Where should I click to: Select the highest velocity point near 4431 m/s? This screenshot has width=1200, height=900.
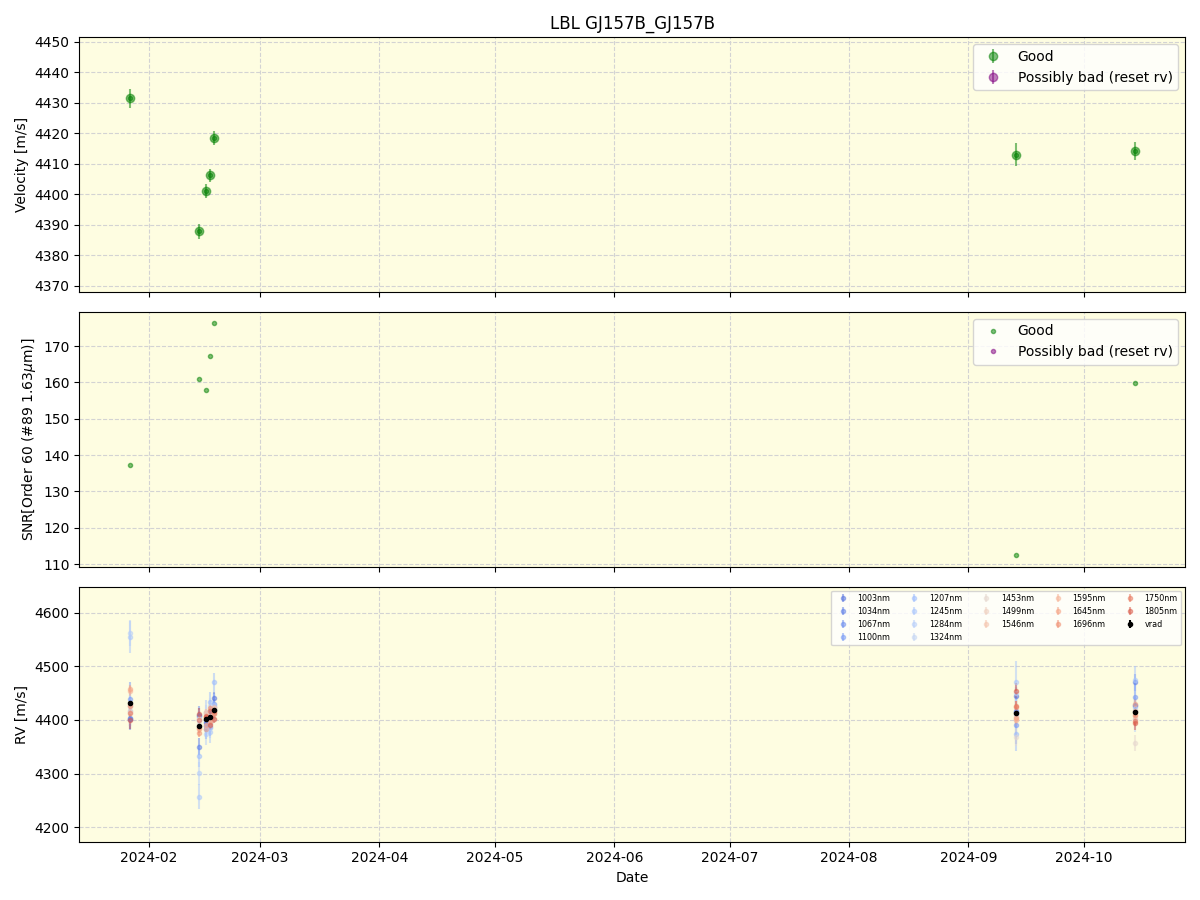[x=130, y=98]
